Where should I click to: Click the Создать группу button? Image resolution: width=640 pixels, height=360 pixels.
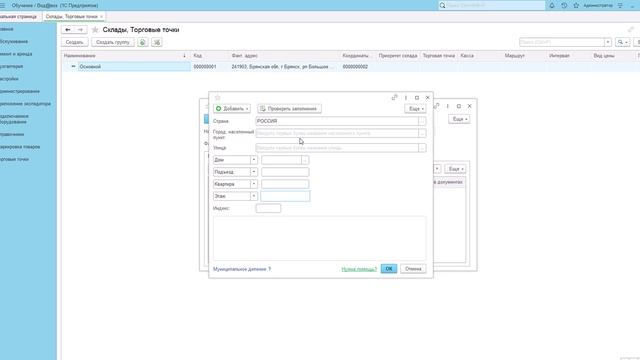[x=113, y=42]
